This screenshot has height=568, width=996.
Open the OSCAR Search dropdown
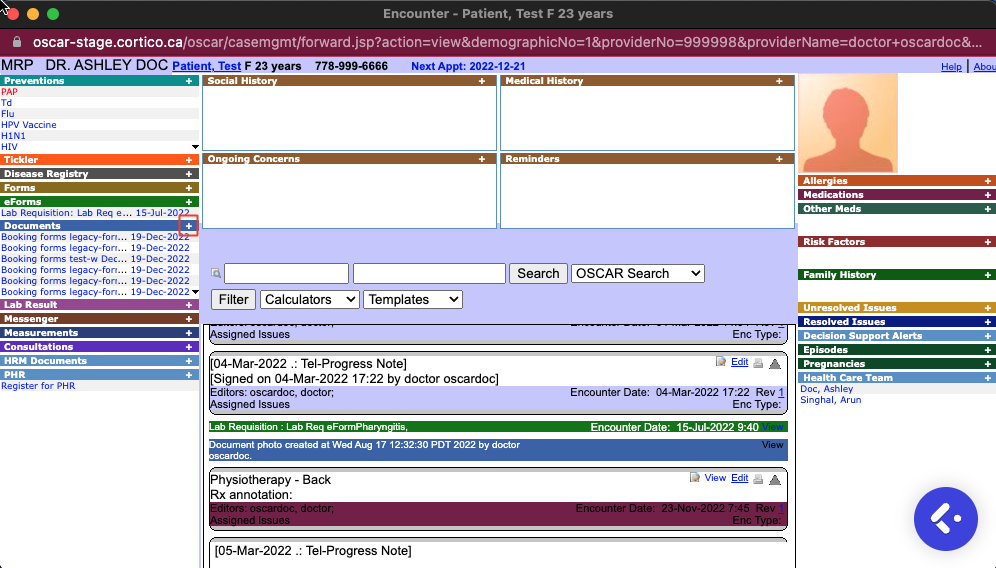point(638,273)
